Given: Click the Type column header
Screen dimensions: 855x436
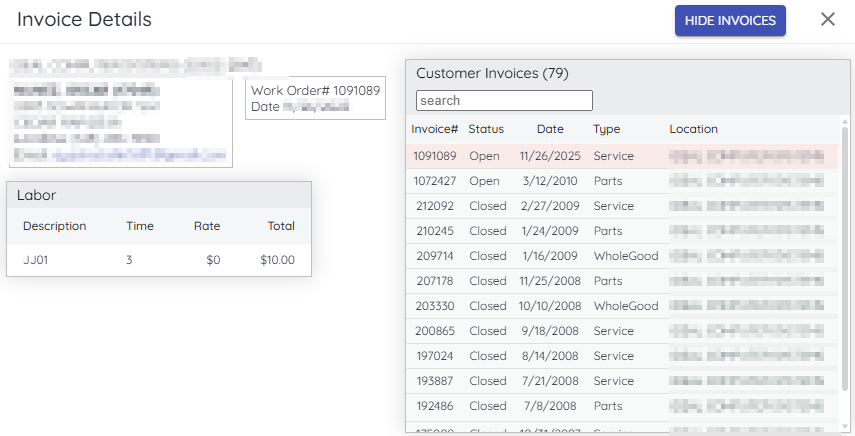Looking at the screenshot, I should pyautogui.click(x=606, y=129).
